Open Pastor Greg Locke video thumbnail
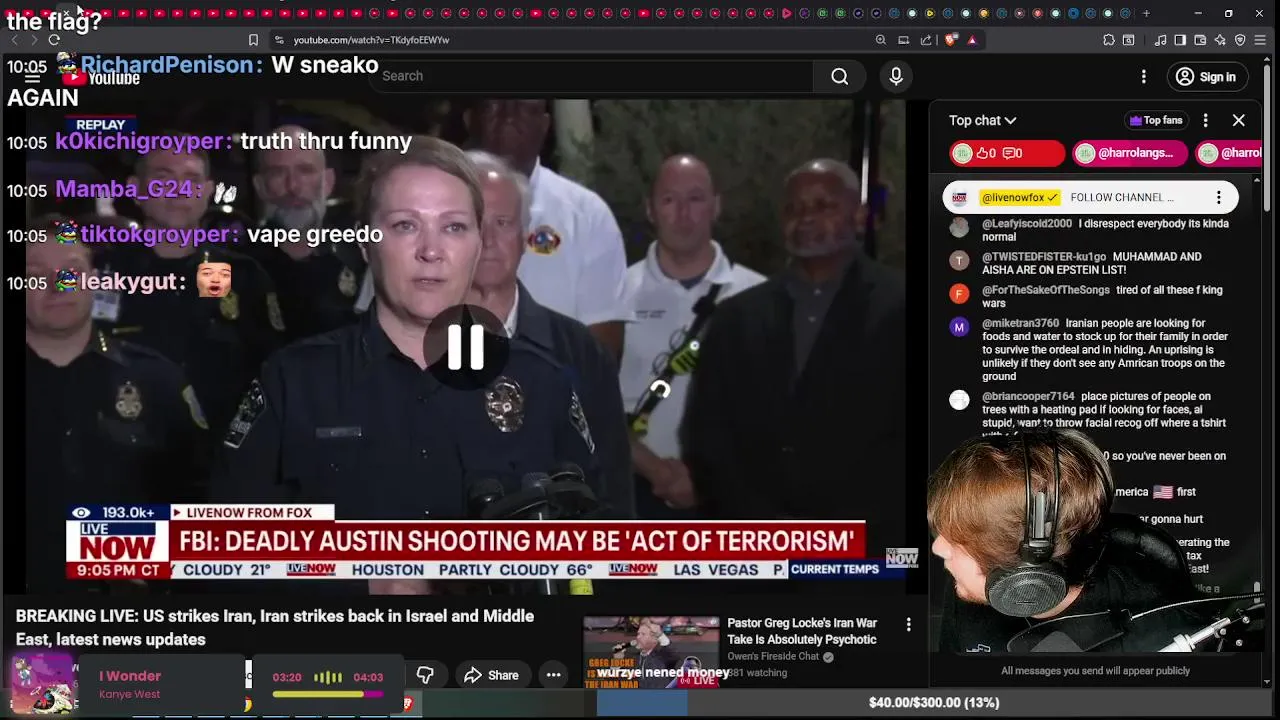1280x720 pixels. (x=651, y=651)
